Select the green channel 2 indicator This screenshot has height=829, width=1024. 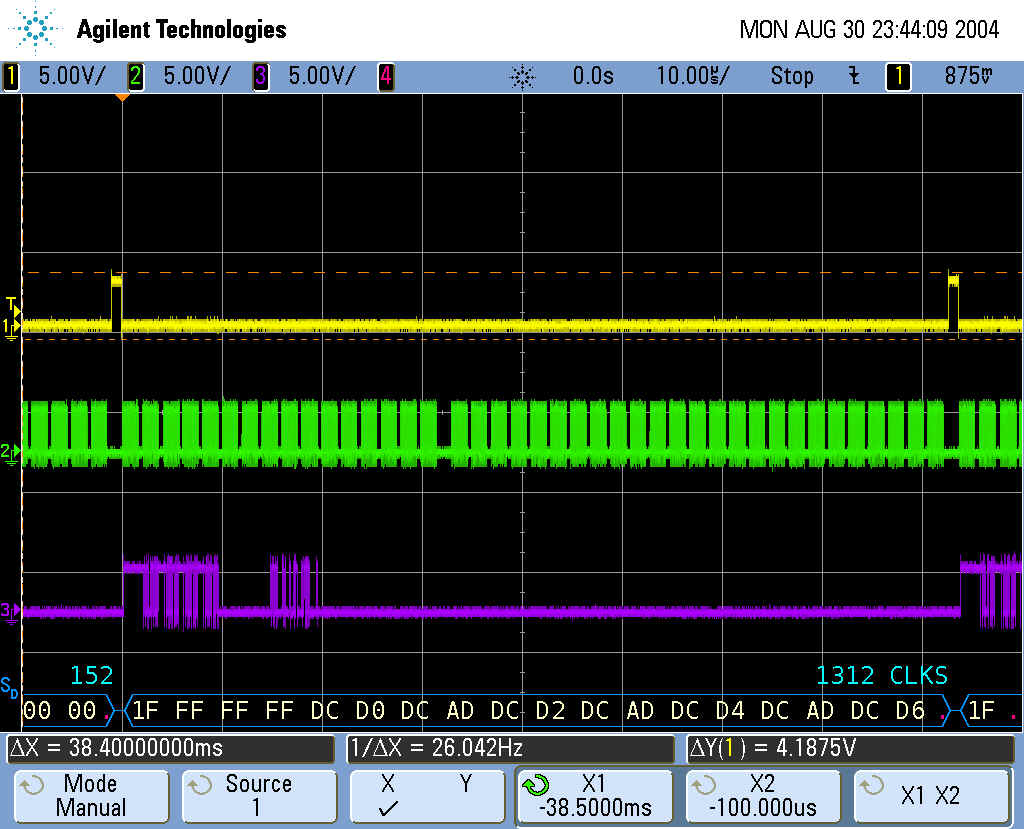point(136,76)
